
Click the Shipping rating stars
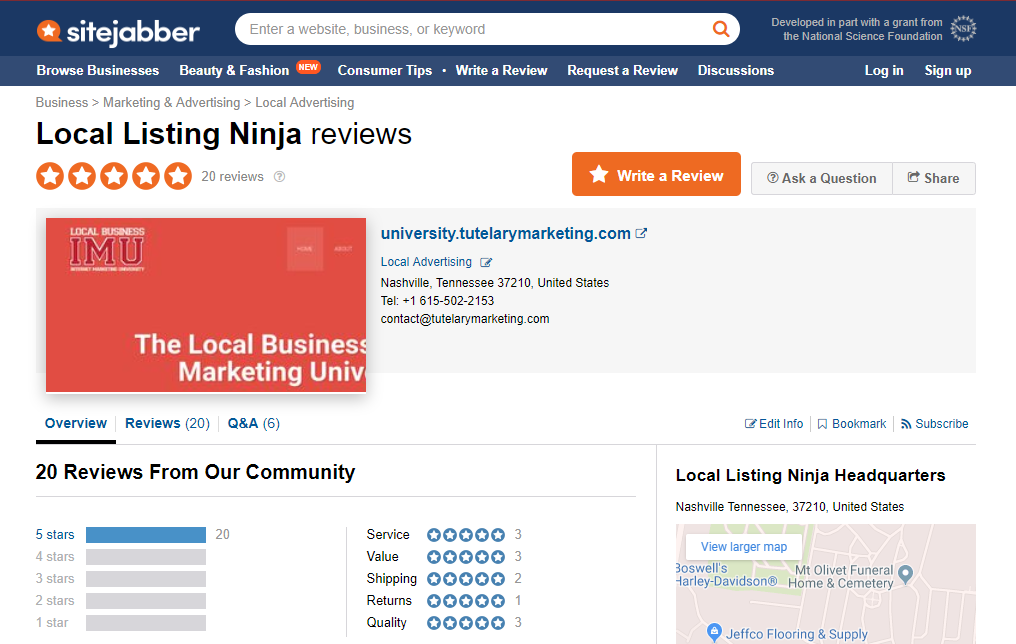coord(466,579)
